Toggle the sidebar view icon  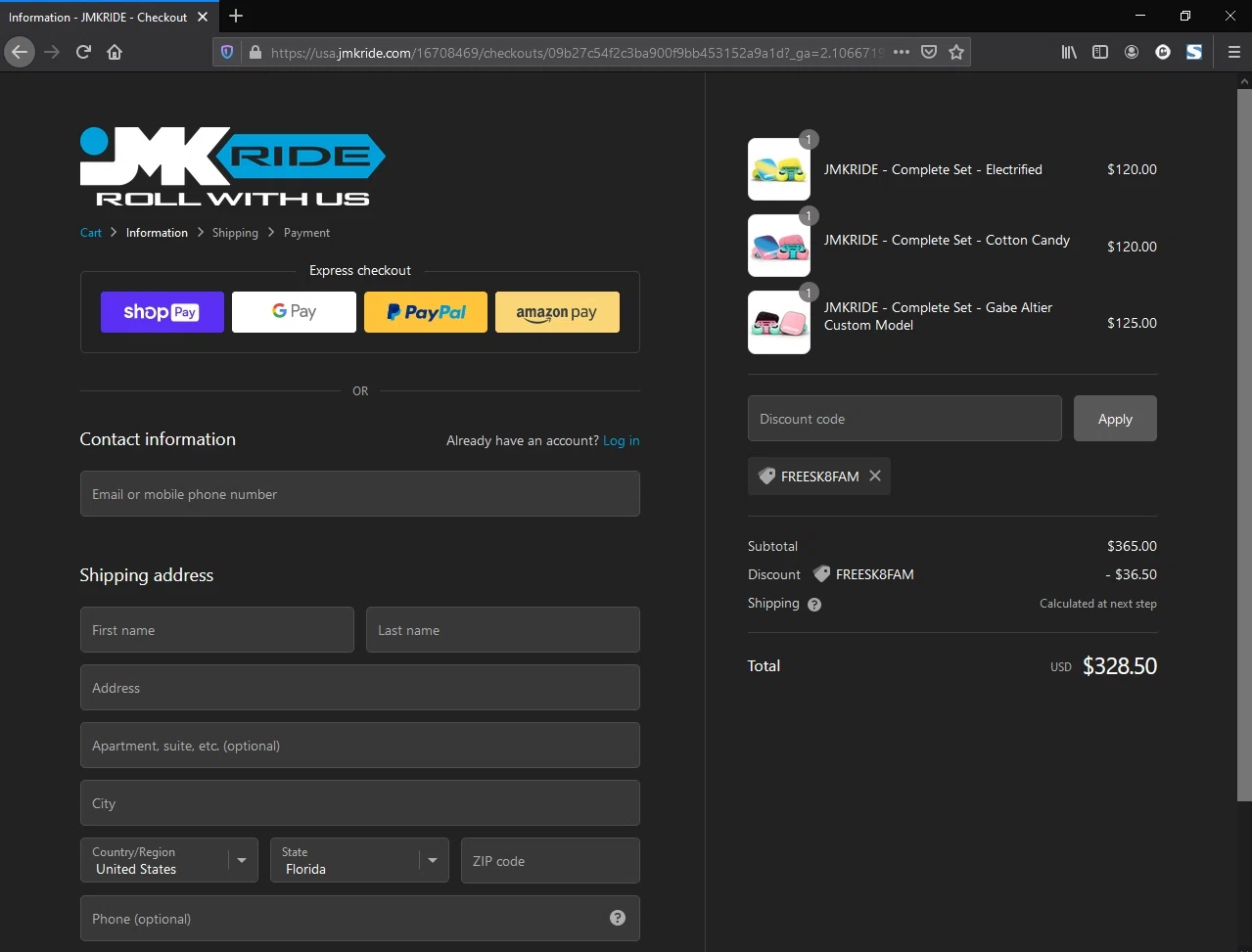[1100, 52]
